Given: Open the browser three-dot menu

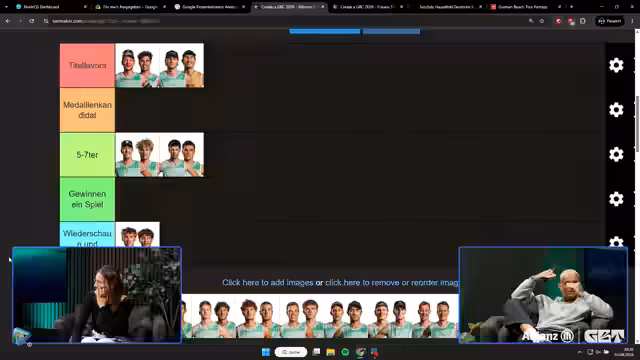Looking at the screenshot, I should [632, 21].
